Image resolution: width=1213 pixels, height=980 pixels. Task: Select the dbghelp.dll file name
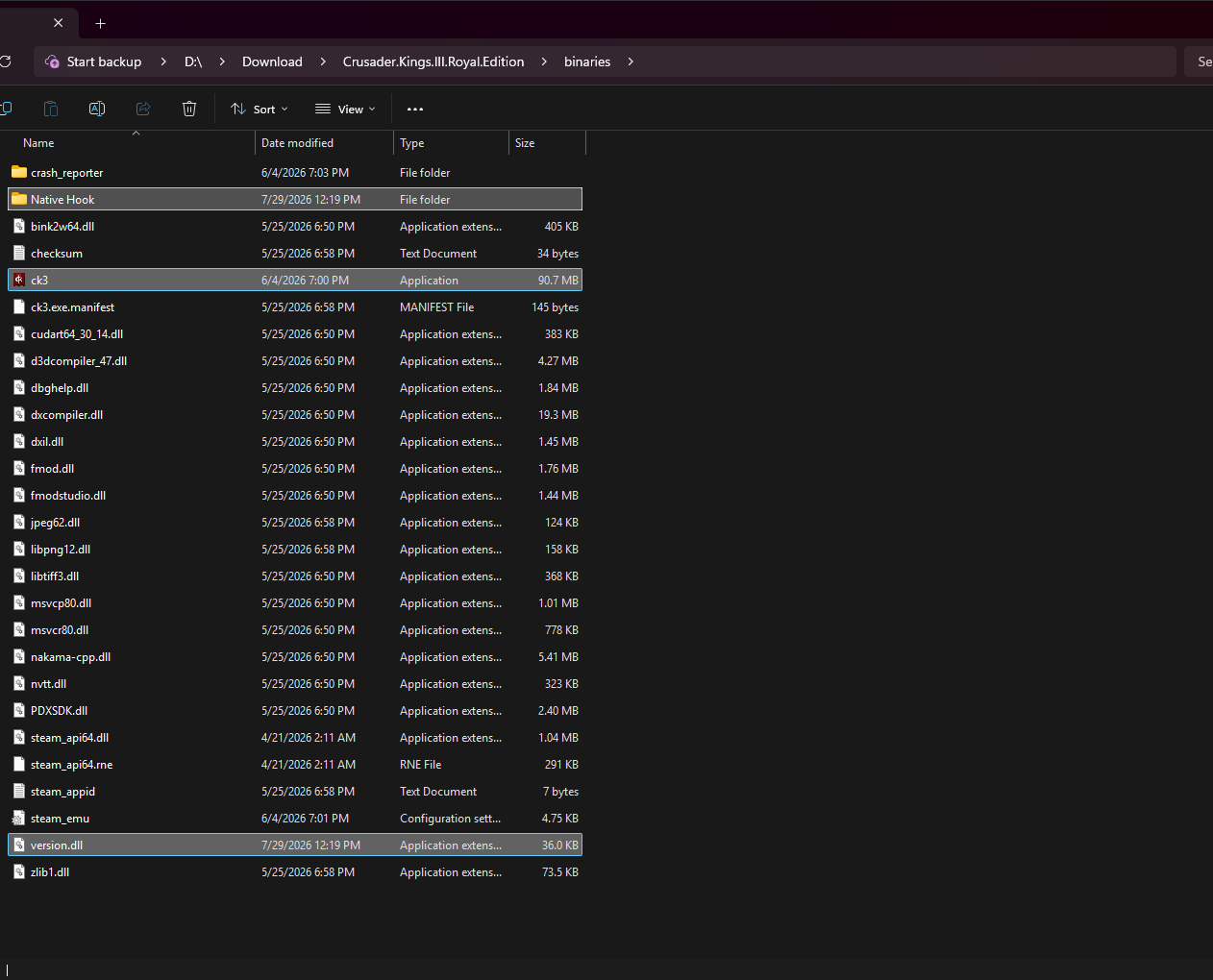[60, 388]
